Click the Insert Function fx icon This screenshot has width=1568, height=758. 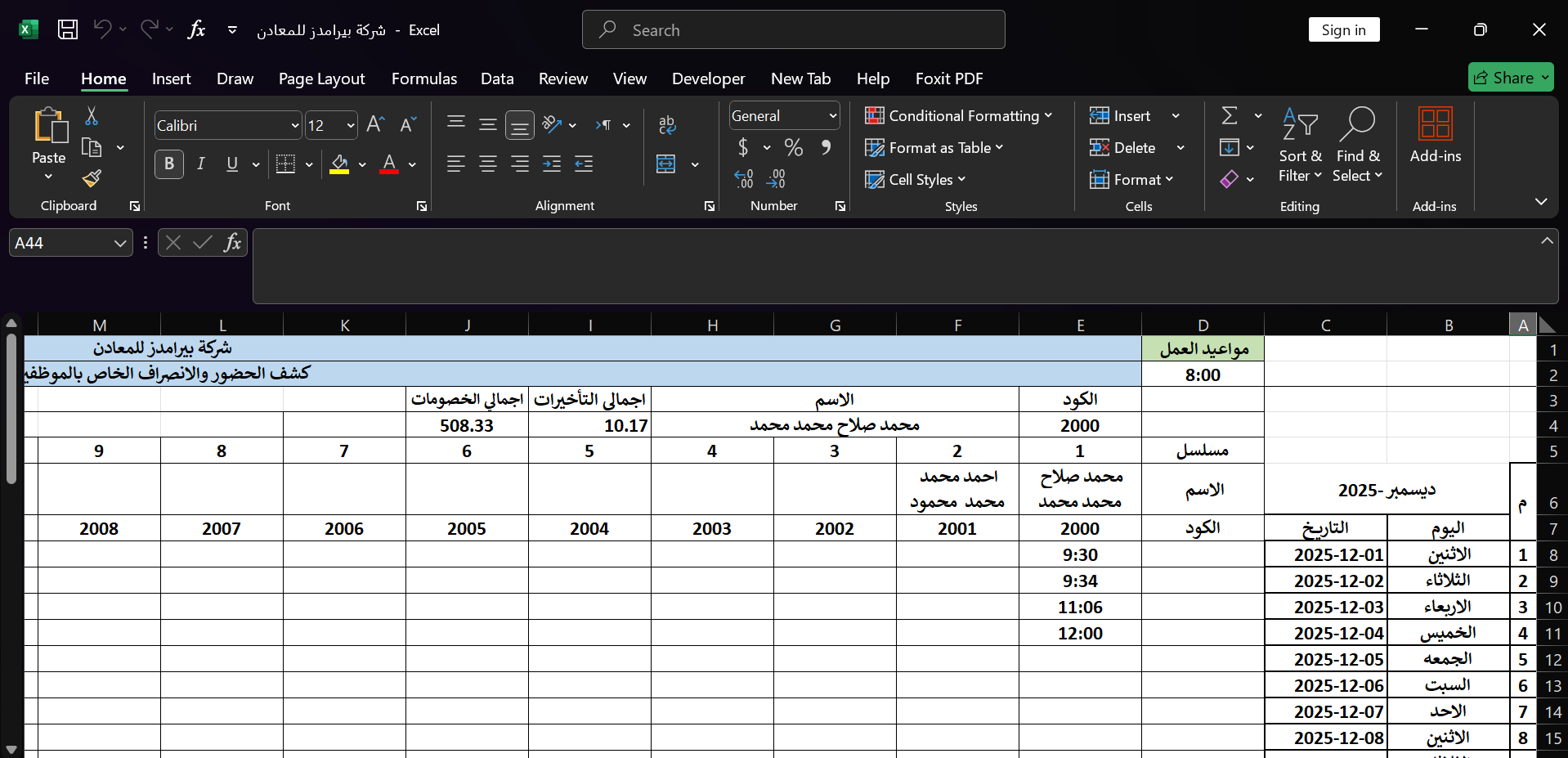(x=232, y=243)
